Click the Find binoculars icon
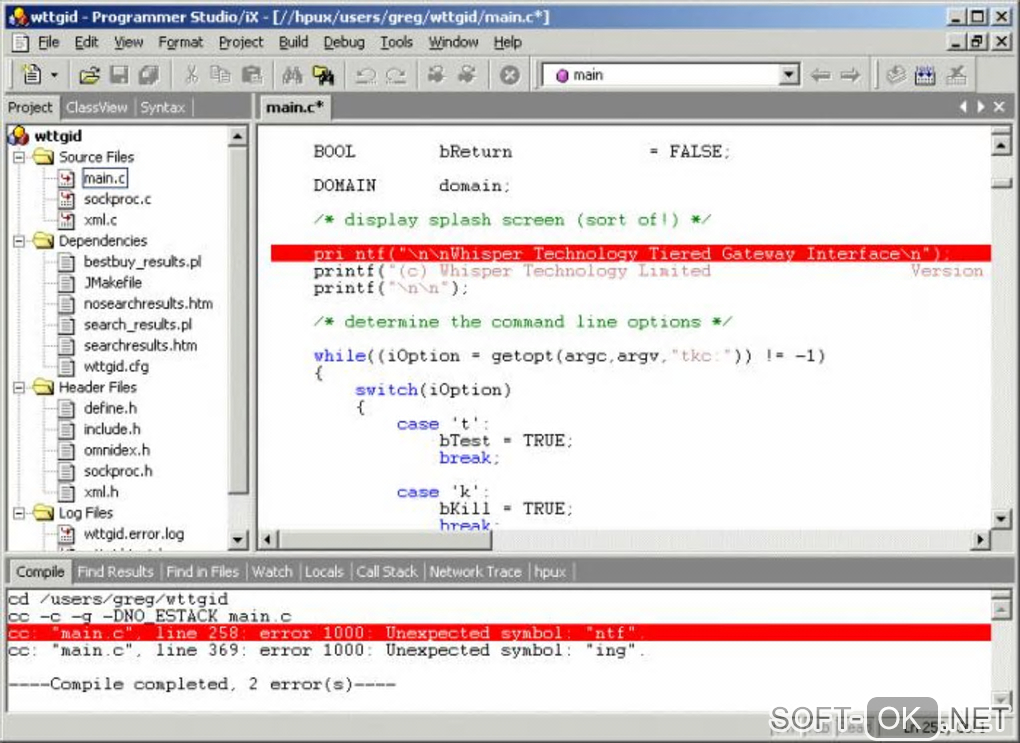Image resolution: width=1020 pixels, height=743 pixels. [x=292, y=75]
